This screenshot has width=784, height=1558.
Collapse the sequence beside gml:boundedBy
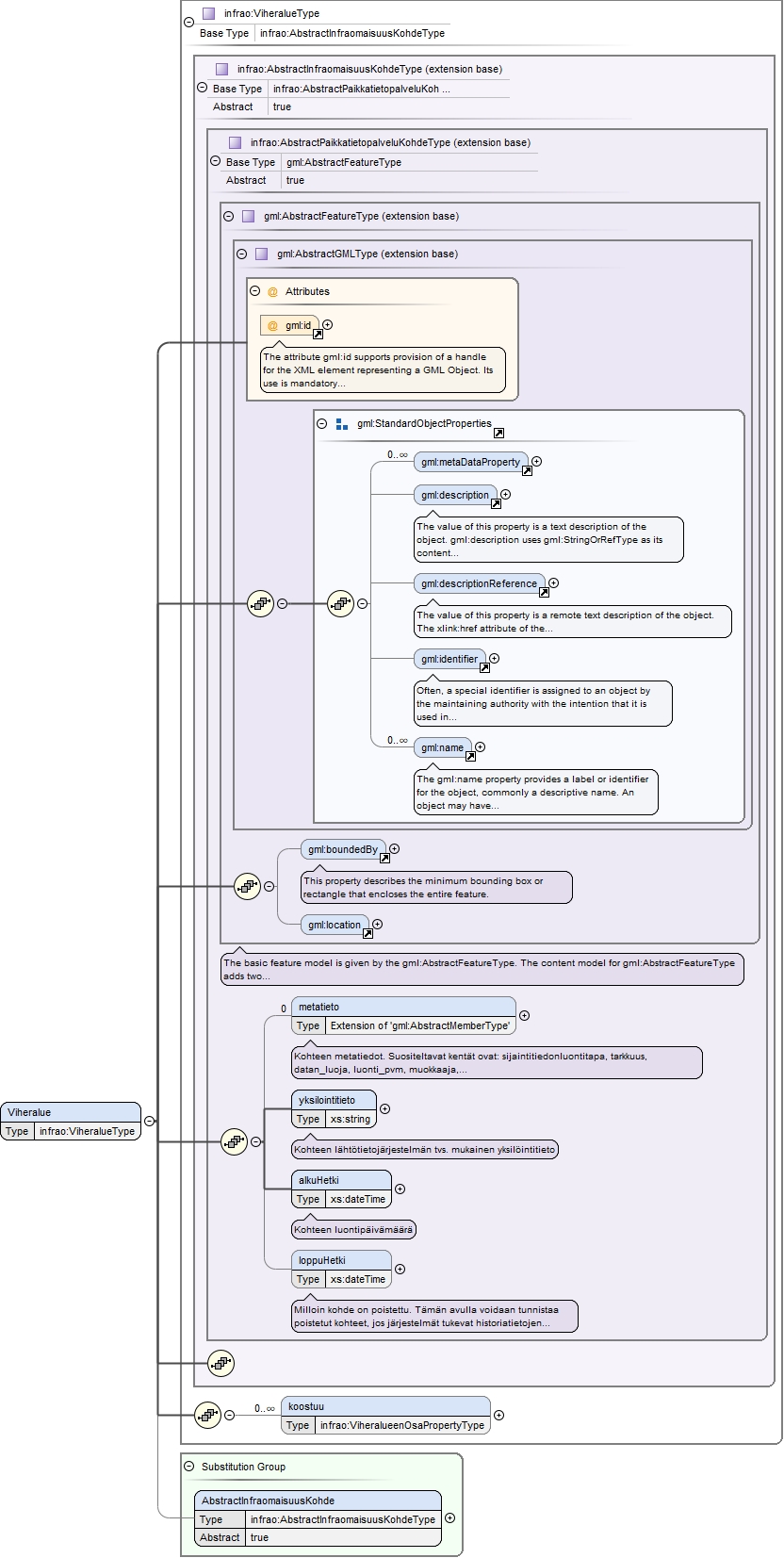pos(269,886)
